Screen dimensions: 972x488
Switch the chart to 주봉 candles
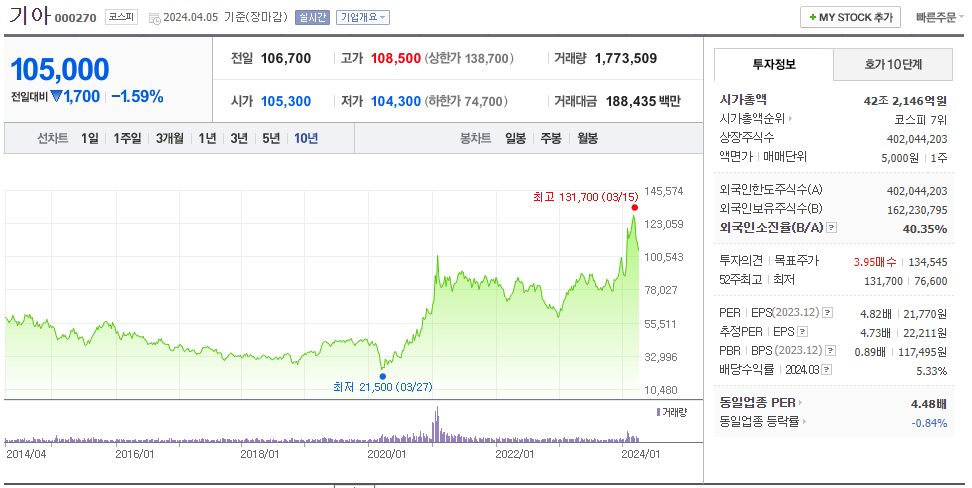point(551,138)
